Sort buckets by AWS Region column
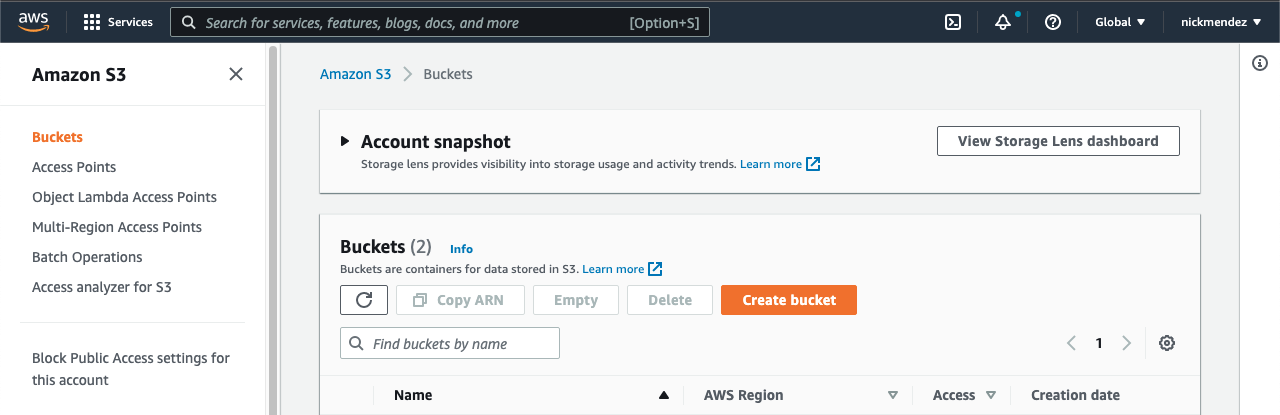This screenshot has width=1280, height=415. tap(801, 395)
